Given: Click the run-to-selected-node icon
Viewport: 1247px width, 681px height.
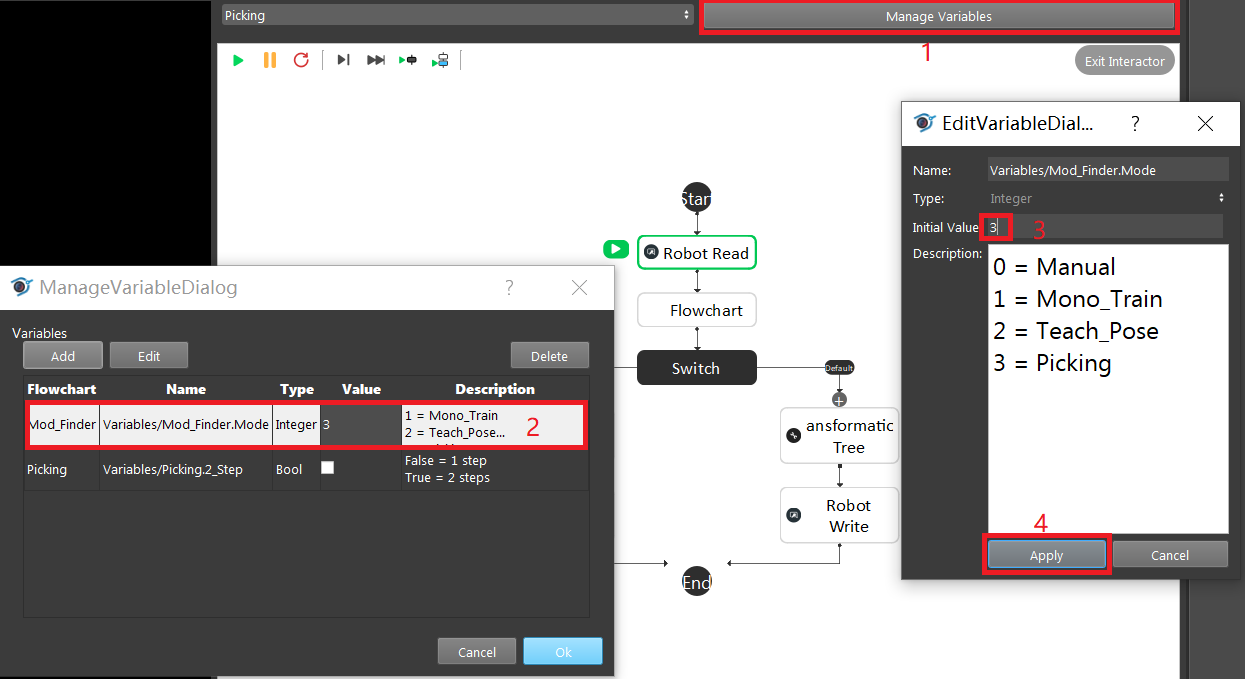Looking at the screenshot, I should click(x=408, y=60).
